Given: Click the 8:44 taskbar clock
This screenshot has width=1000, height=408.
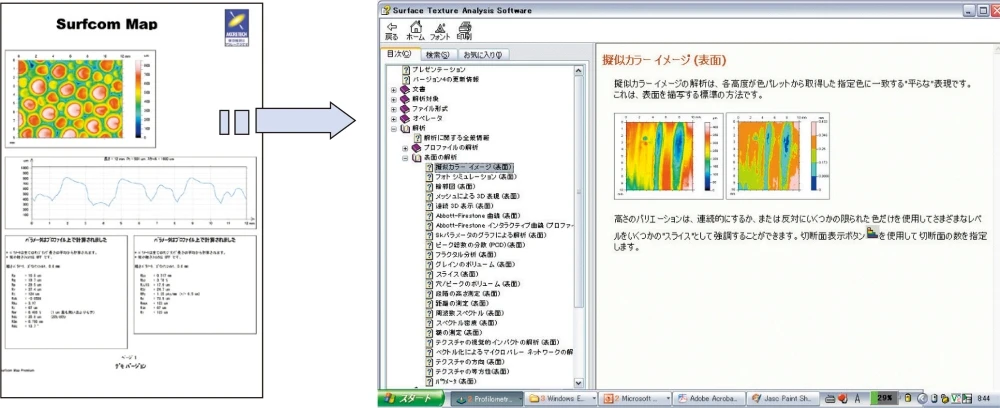Looking at the screenshot, I should tap(985, 398).
